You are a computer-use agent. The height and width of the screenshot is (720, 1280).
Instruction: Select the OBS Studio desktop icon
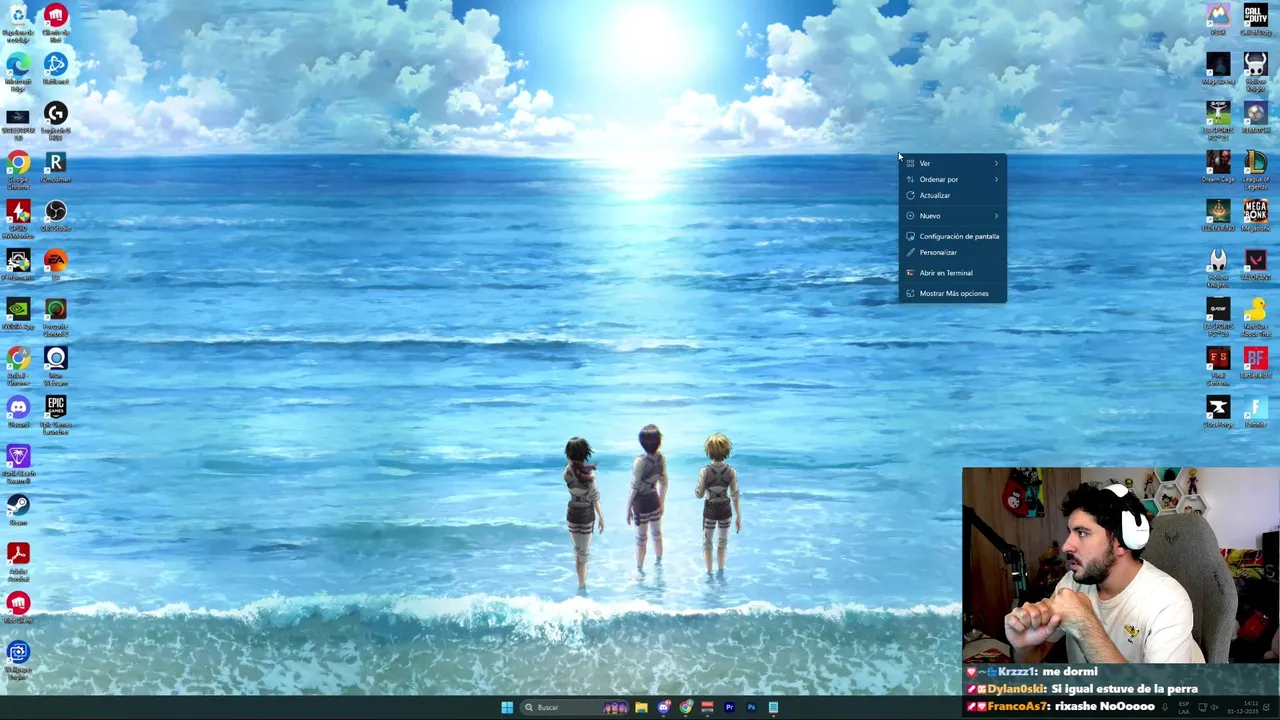point(56,215)
